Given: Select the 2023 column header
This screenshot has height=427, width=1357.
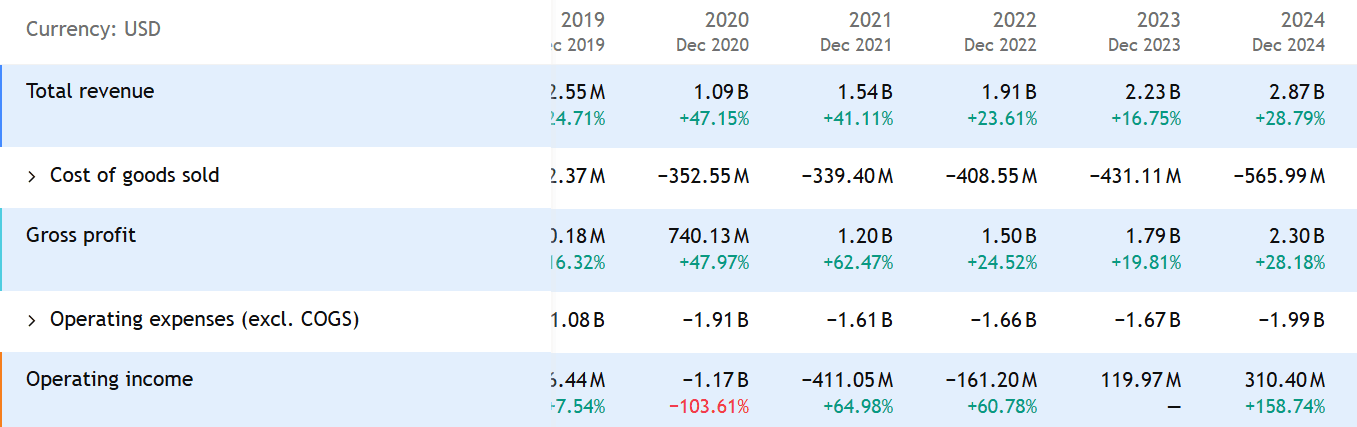Looking at the screenshot, I should [x=1158, y=20].
